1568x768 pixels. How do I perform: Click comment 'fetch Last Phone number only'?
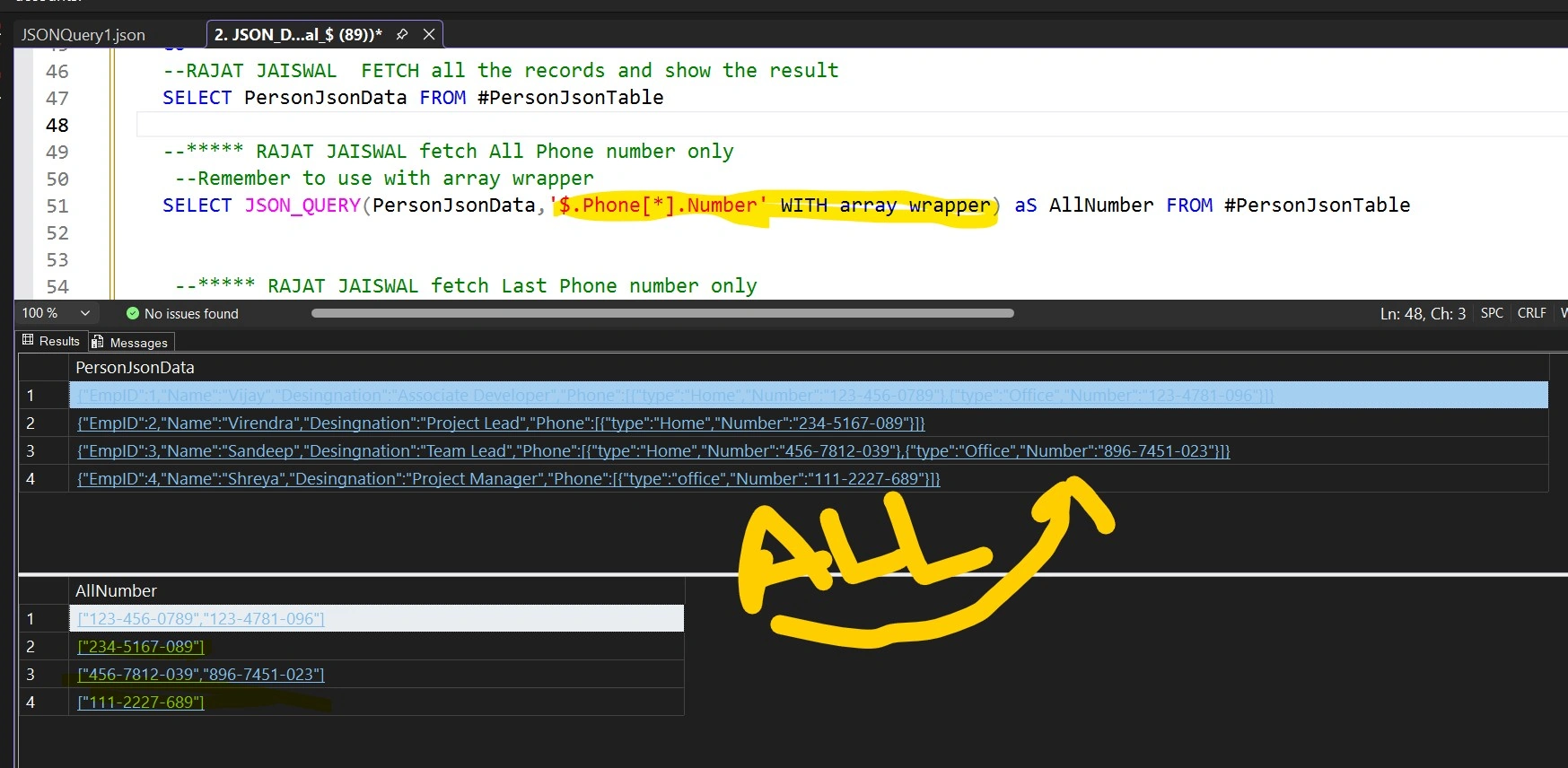point(594,286)
